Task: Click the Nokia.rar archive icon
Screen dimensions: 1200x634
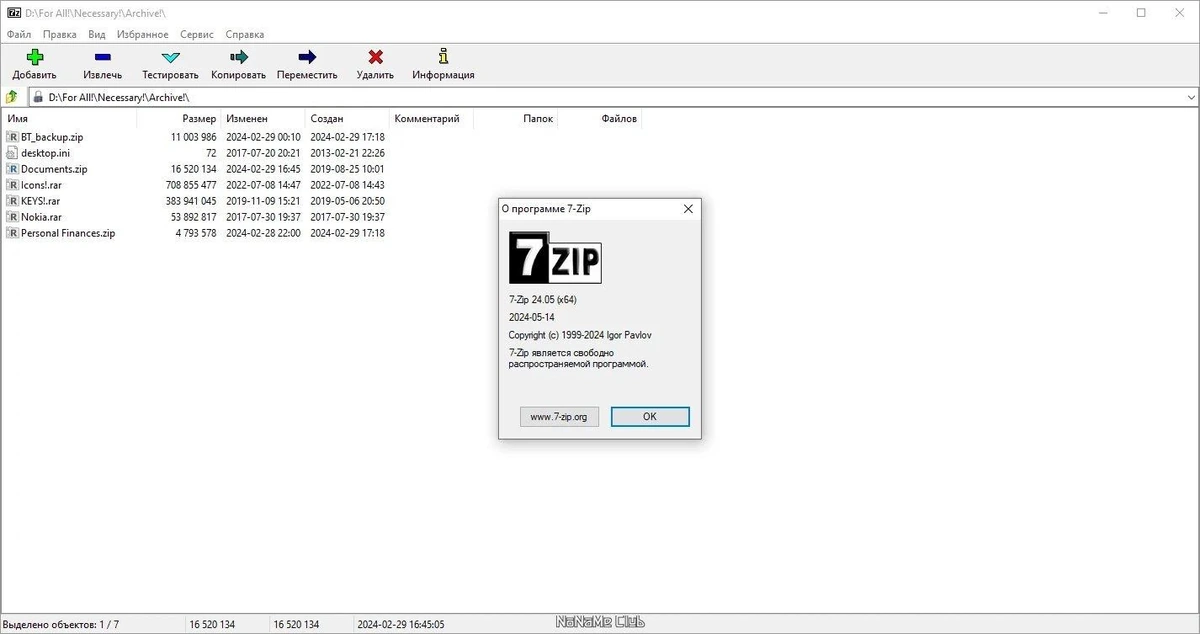Action: coord(13,217)
